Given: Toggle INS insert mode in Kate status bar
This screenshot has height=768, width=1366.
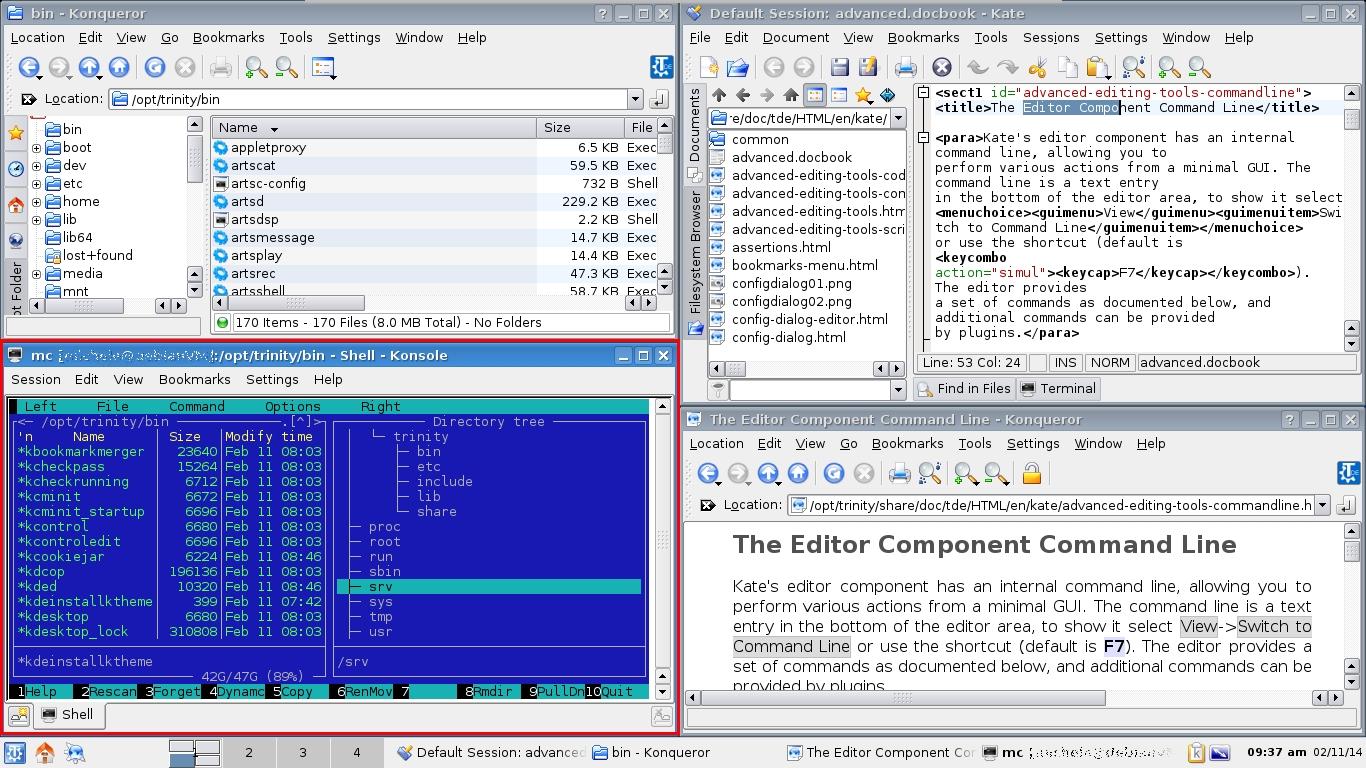Looking at the screenshot, I should click(1066, 363).
